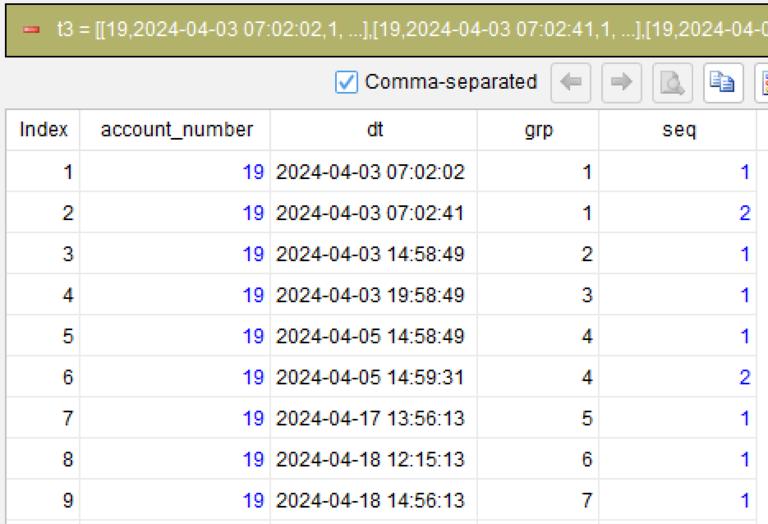The image size is (768, 524).
Task: Click the right arrow navigation icon
Action: (622, 82)
